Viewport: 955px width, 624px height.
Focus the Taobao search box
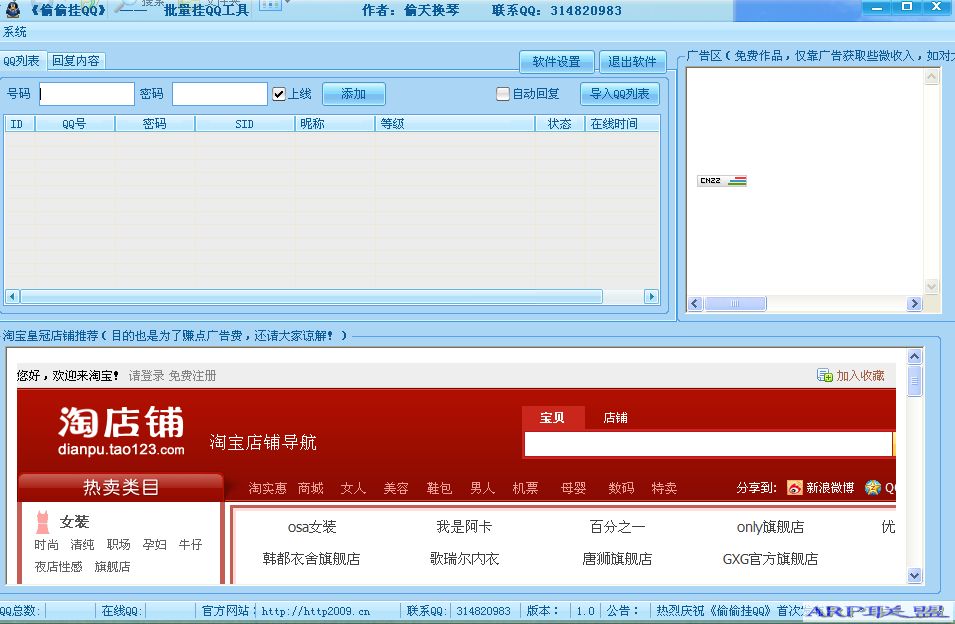click(x=708, y=444)
